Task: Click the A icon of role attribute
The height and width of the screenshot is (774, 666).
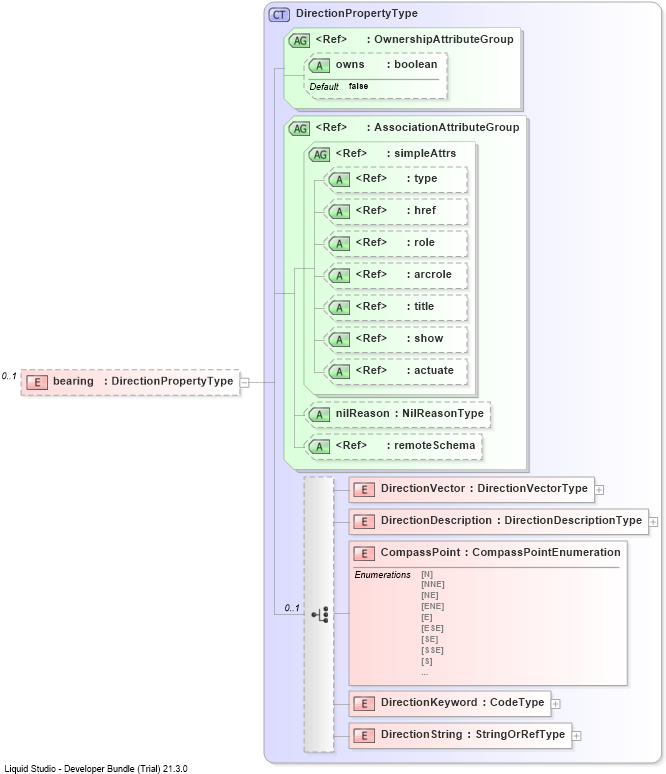Action: (339, 244)
